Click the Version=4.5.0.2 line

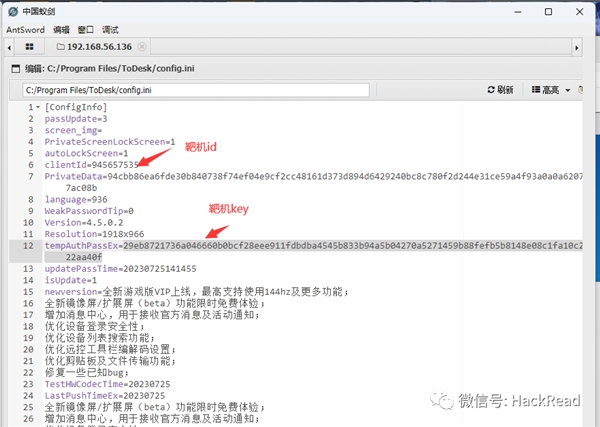[84, 222]
